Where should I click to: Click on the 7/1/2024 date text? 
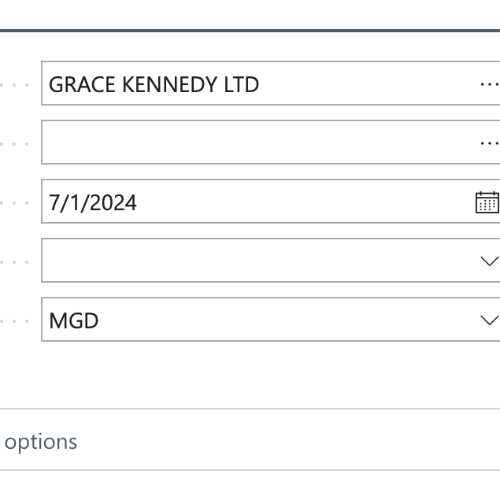point(93,202)
